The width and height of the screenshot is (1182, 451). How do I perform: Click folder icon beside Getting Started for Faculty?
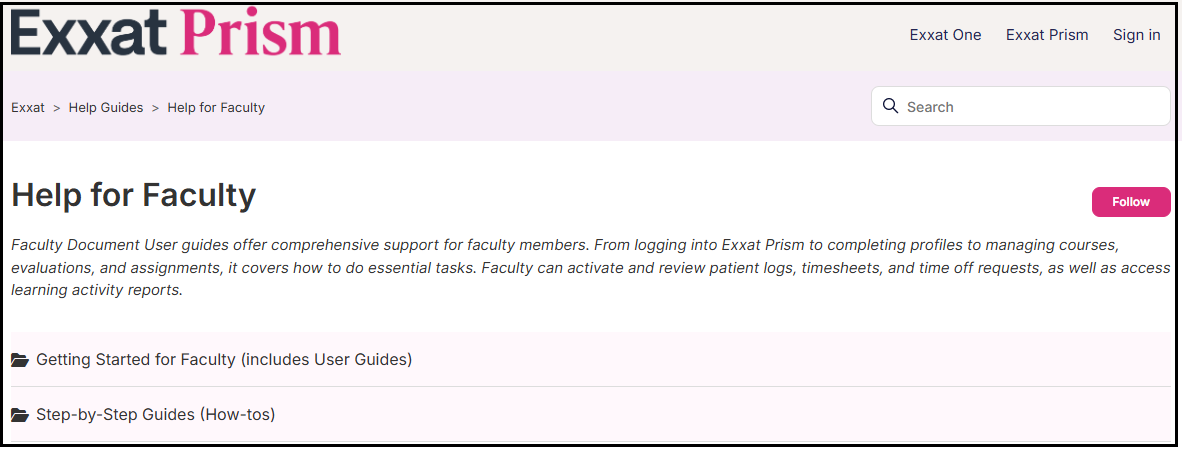click(x=19, y=359)
